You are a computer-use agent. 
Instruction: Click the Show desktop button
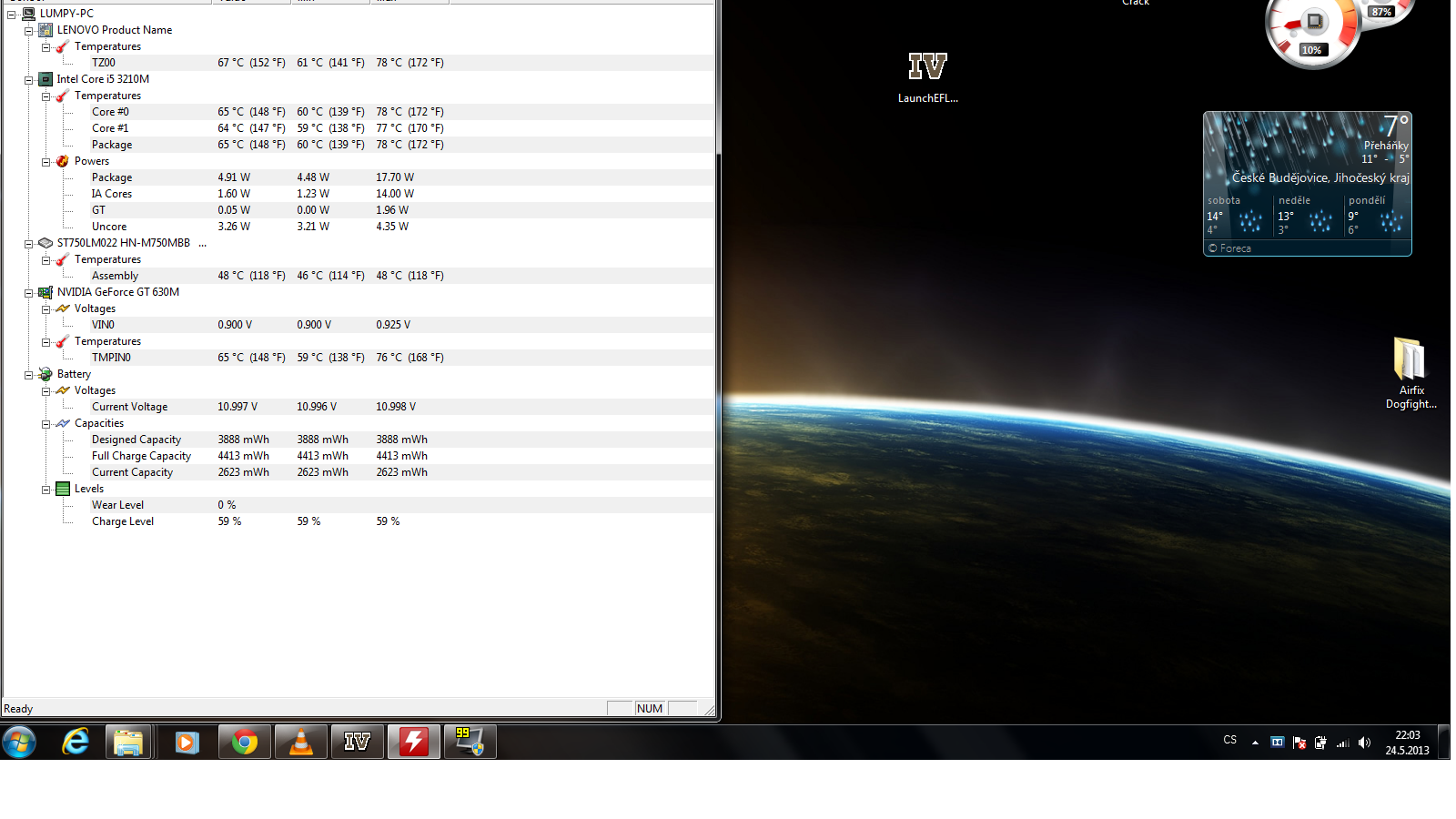pos(1443,743)
